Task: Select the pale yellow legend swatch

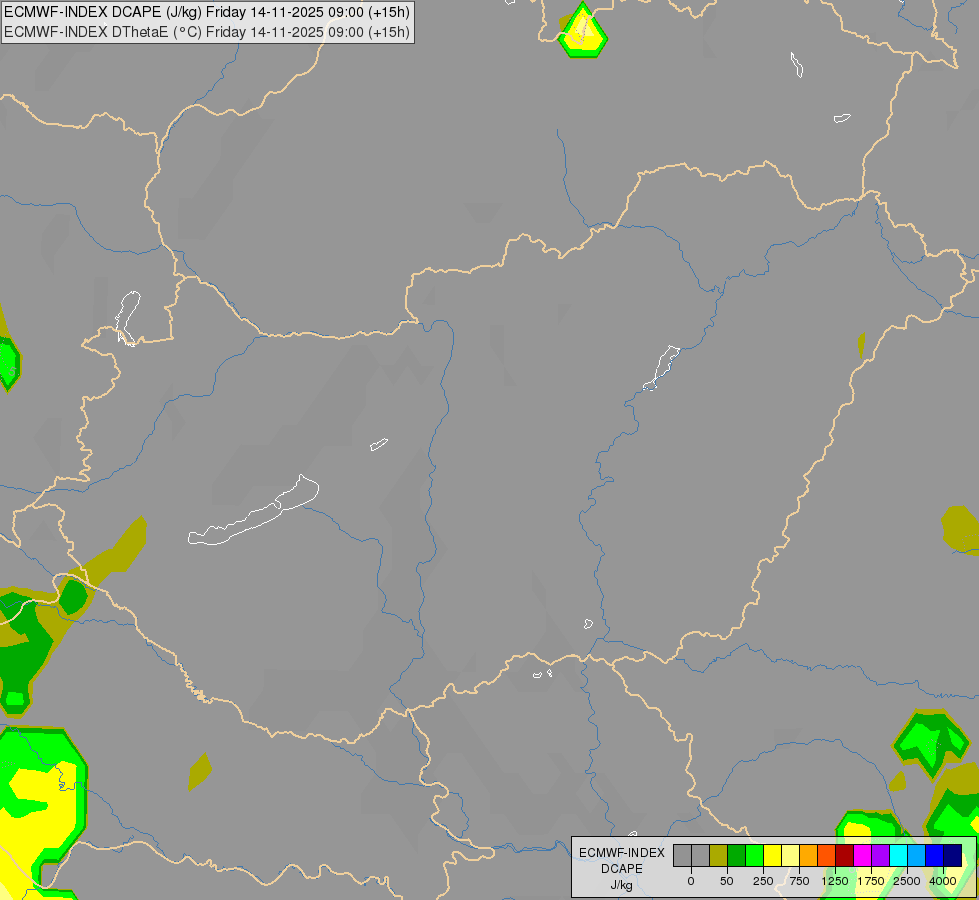Action: (x=790, y=856)
